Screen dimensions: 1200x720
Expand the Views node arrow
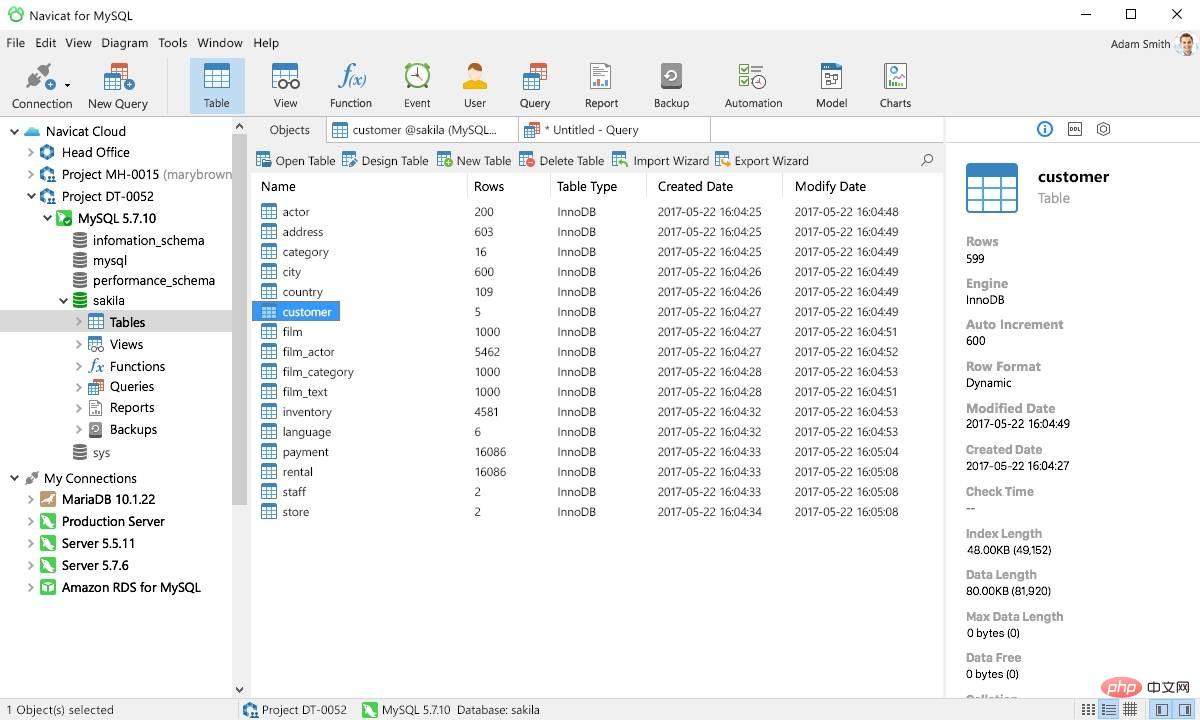79,344
